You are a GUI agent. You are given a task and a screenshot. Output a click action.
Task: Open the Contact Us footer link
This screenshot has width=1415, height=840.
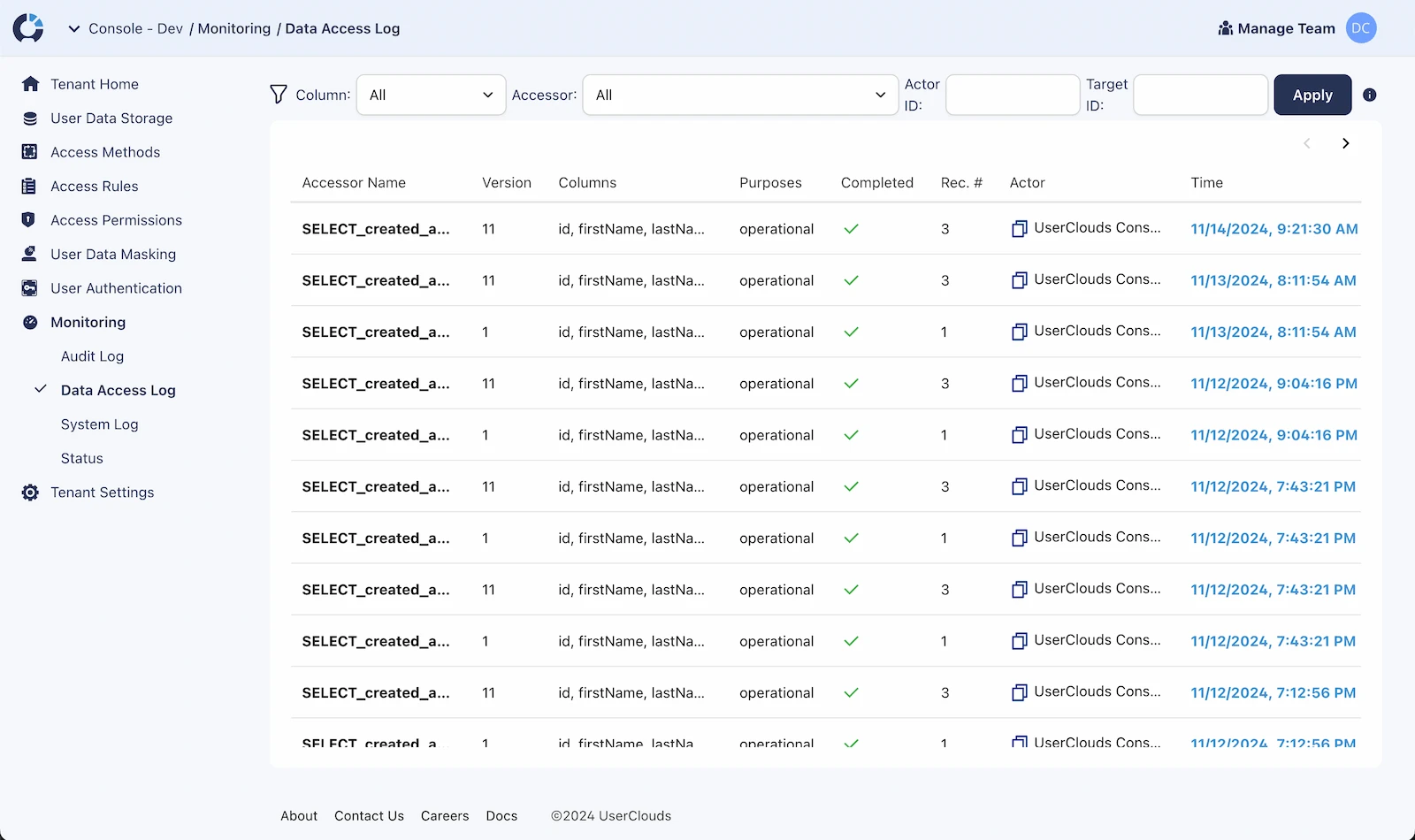[369, 816]
